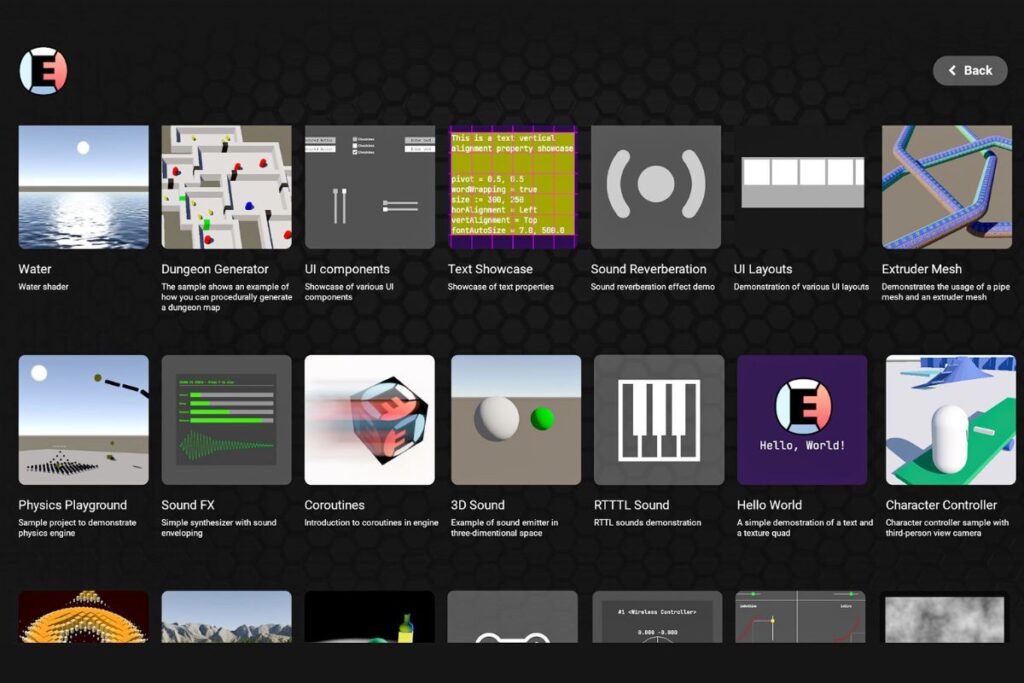Open the Coroutines spinning cube sample
This screenshot has width=1024, height=683.
click(x=369, y=420)
